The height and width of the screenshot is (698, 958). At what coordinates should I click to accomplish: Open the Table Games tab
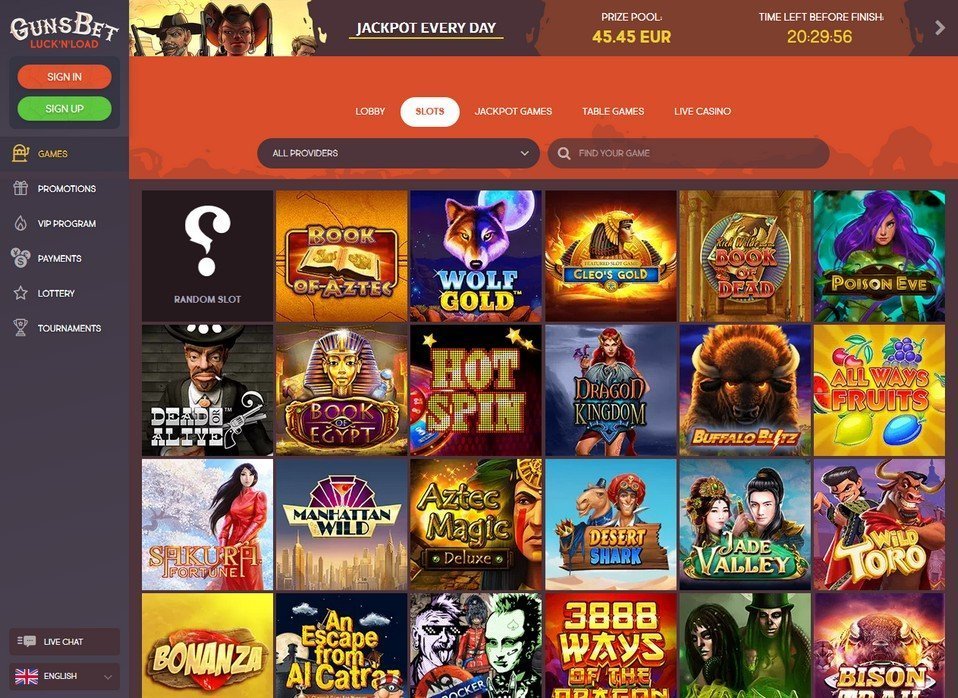point(613,111)
